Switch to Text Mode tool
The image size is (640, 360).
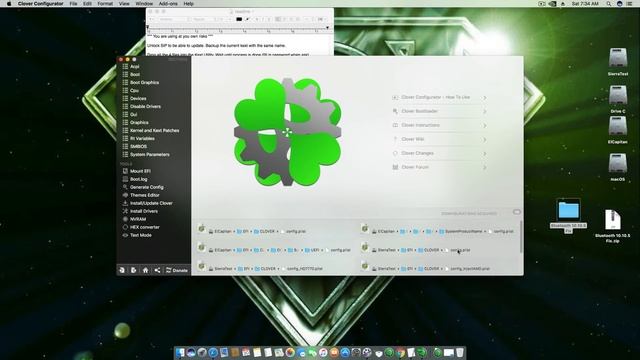pyautogui.click(x=140, y=235)
